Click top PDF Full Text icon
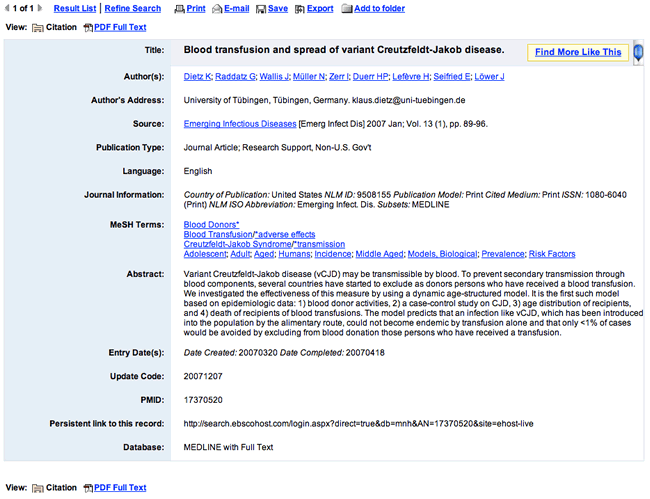The image size is (650, 499). (x=88, y=28)
